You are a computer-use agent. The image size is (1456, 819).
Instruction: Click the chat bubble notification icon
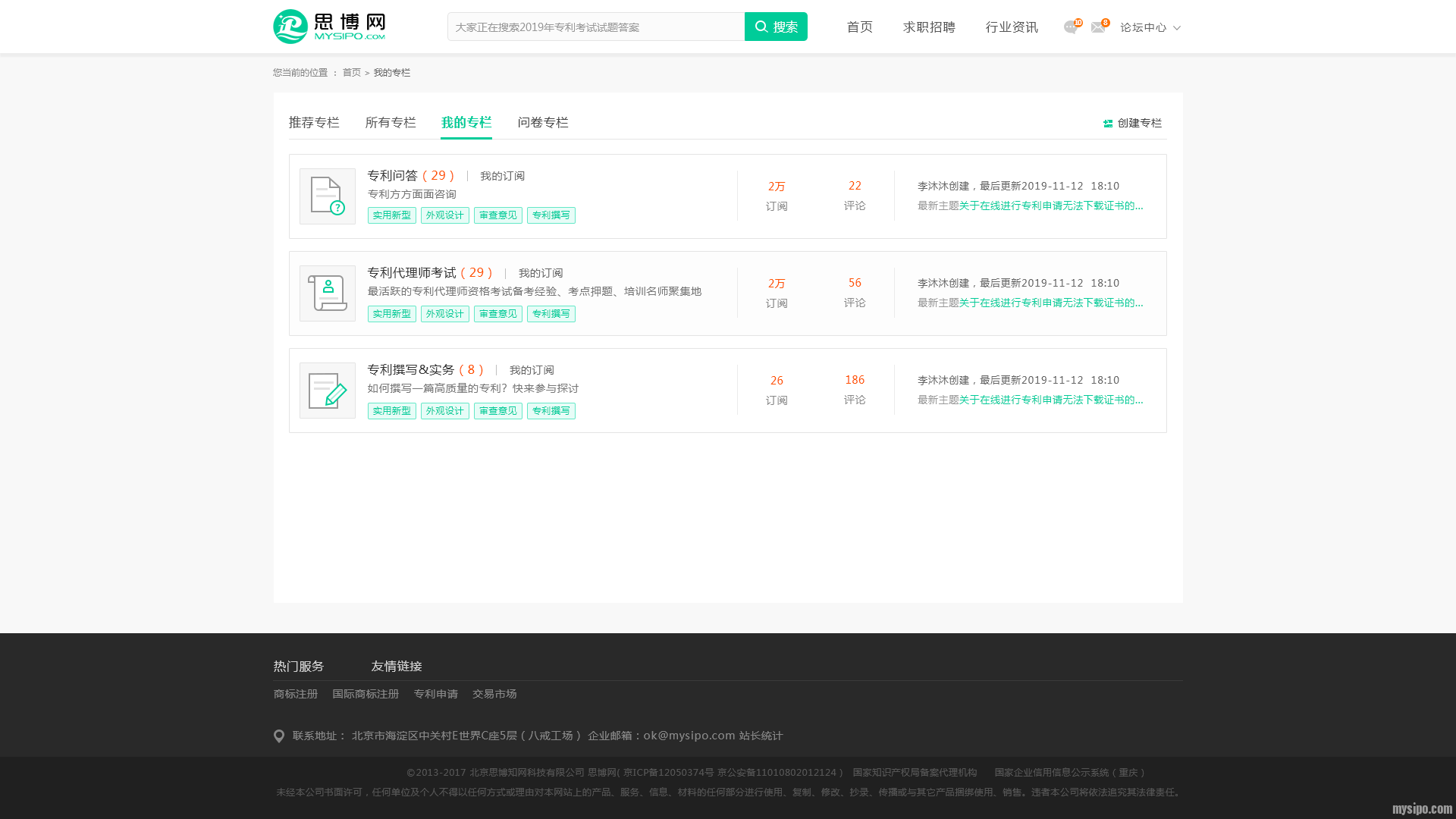pos(1070,27)
